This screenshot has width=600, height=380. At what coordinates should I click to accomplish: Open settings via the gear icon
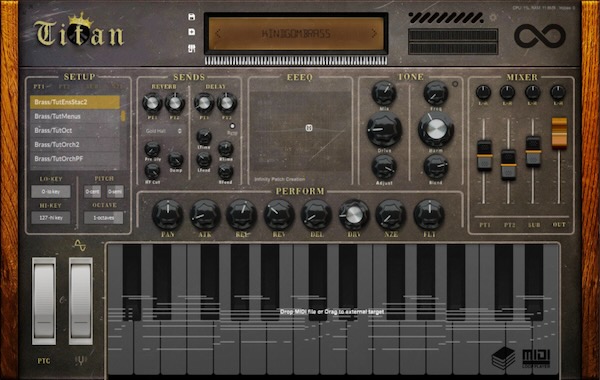tap(493, 17)
